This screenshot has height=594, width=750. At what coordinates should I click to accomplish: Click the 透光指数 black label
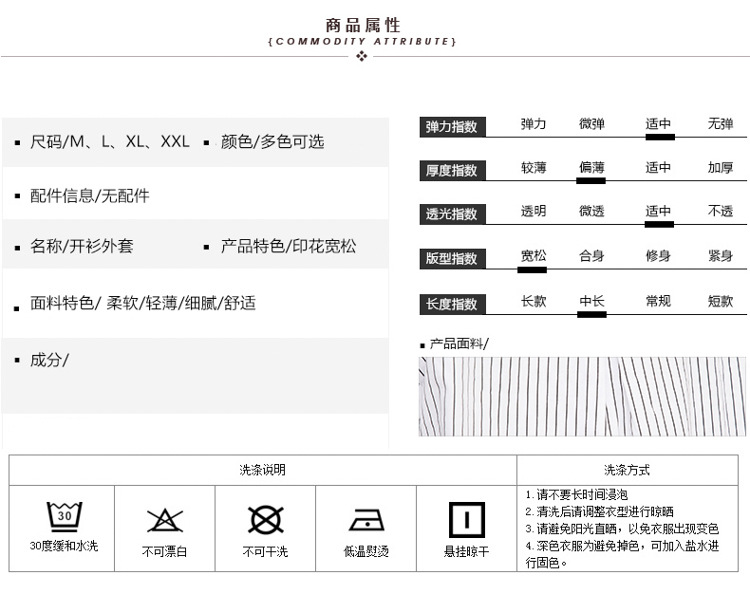click(x=452, y=214)
